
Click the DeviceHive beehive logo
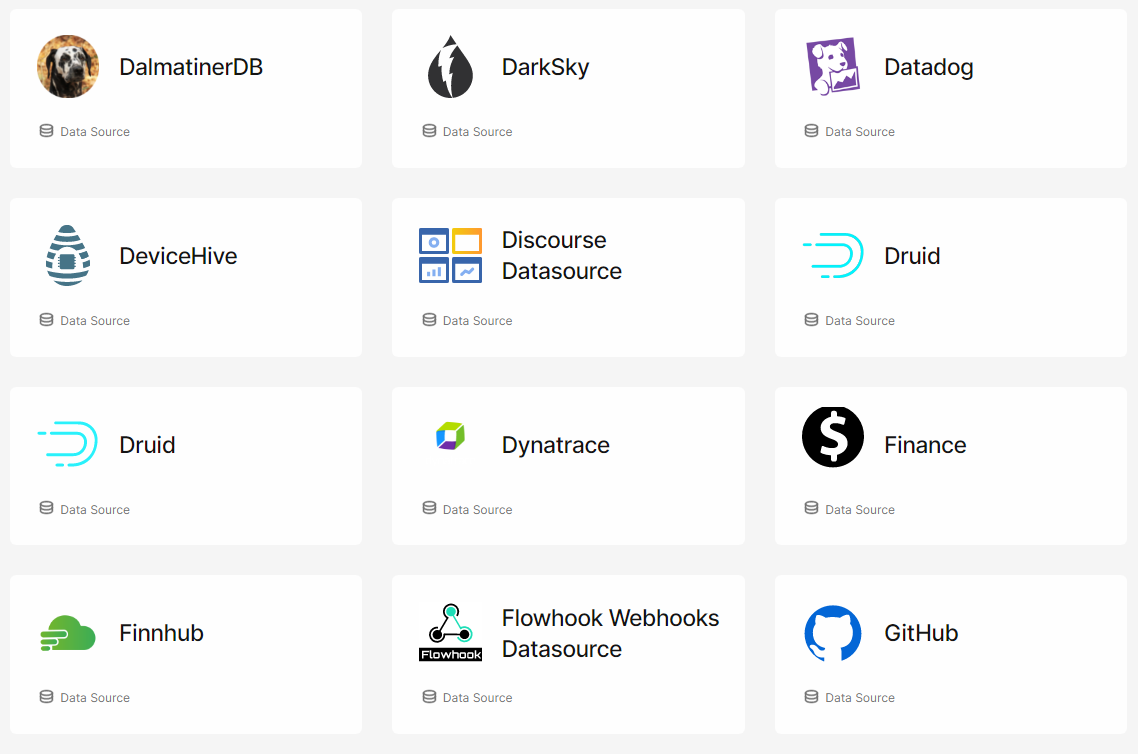click(68, 255)
